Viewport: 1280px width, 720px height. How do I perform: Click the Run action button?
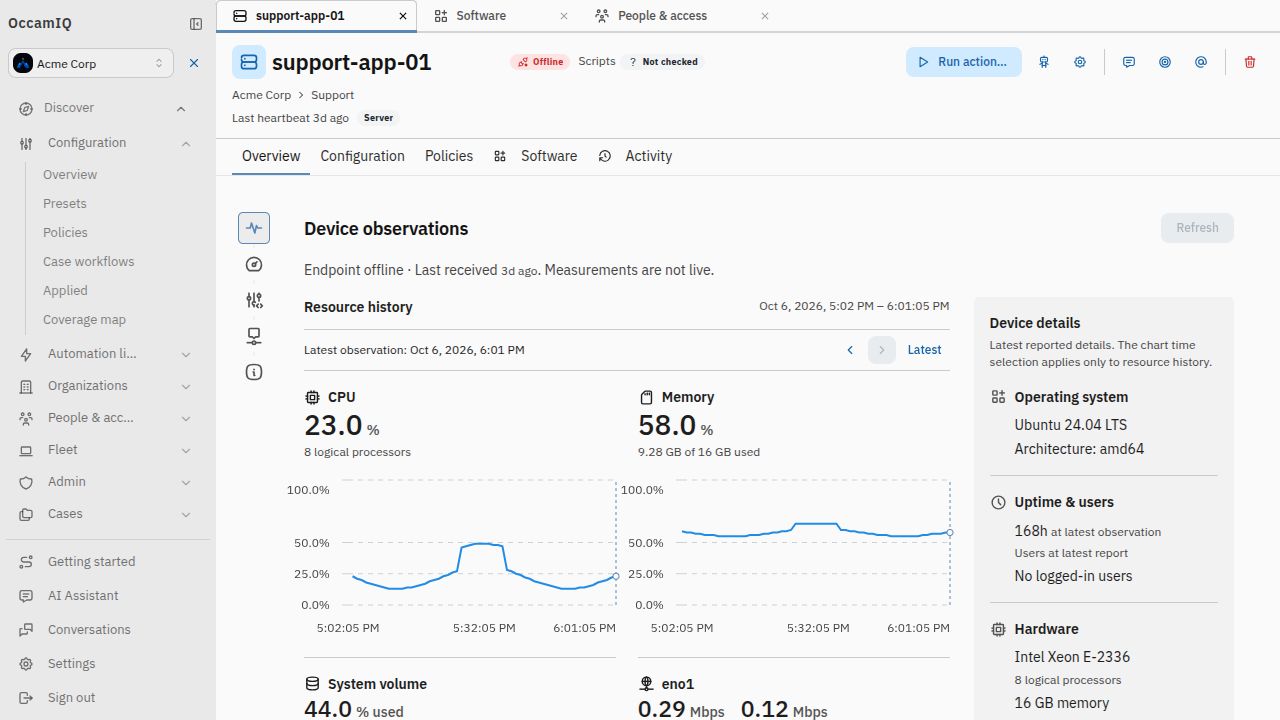[964, 62]
